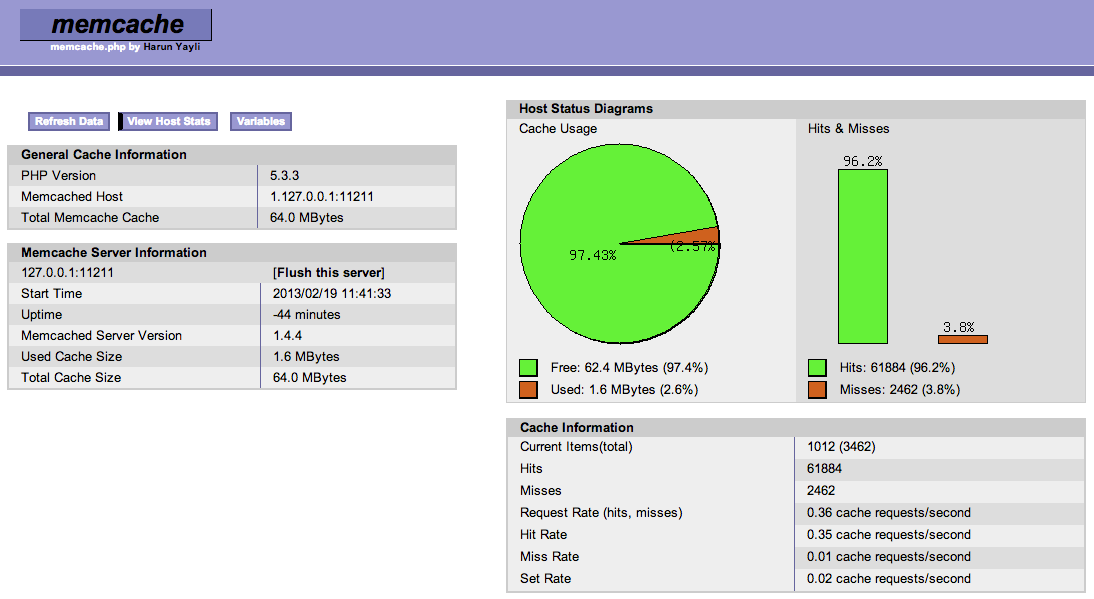Click the Current Items value 1012 (3462)

(841, 447)
